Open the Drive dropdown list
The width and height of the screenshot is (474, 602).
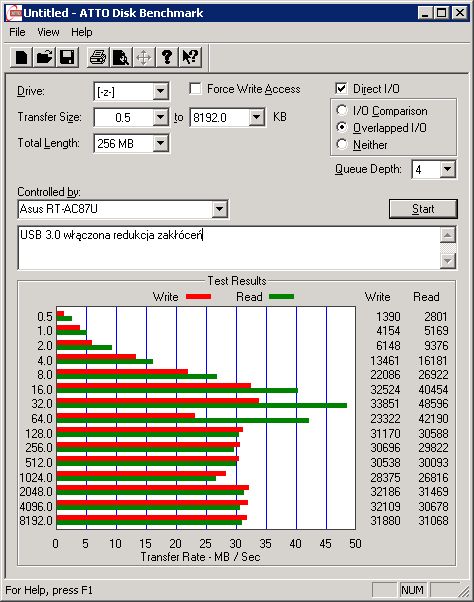coord(160,92)
